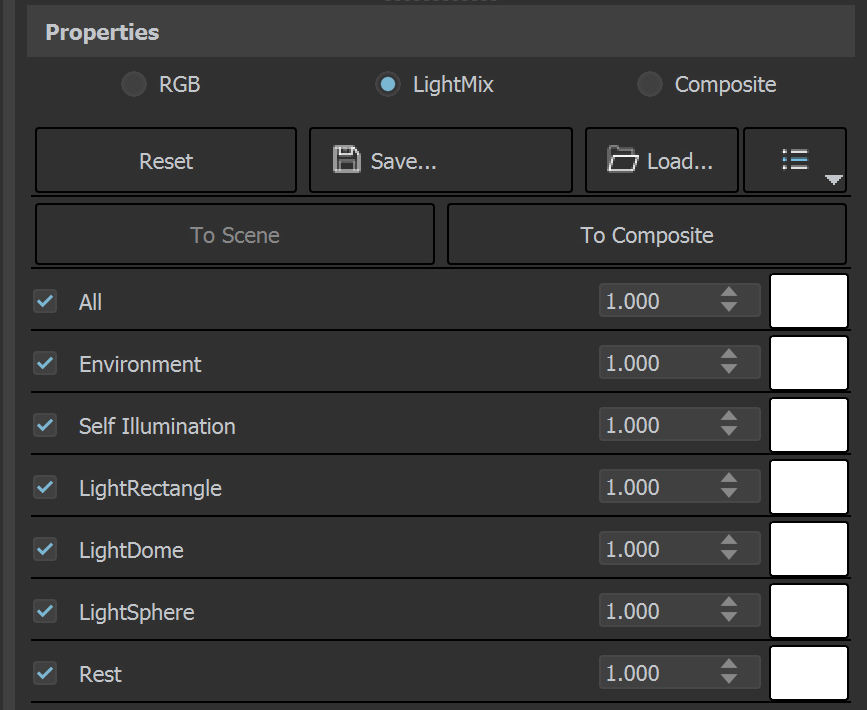Disable the Environment light checkbox
The width and height of the screenshot is (867, 710).
tap(45, 363)
